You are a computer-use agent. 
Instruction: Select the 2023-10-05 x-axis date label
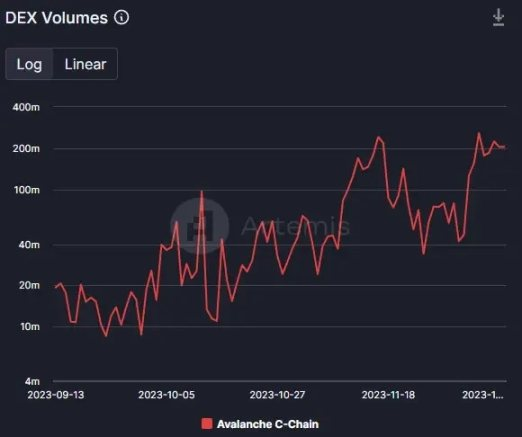[166, 395]
